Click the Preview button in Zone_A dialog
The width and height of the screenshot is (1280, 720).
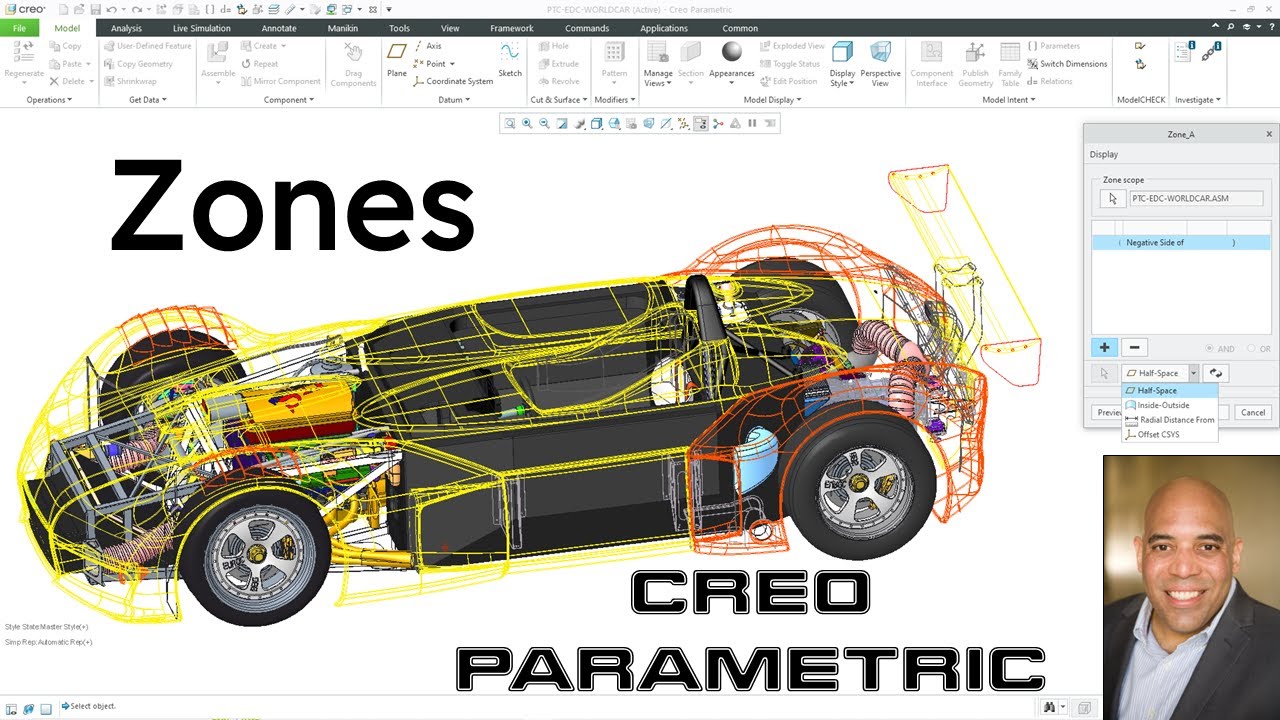tap(1108, 412)
